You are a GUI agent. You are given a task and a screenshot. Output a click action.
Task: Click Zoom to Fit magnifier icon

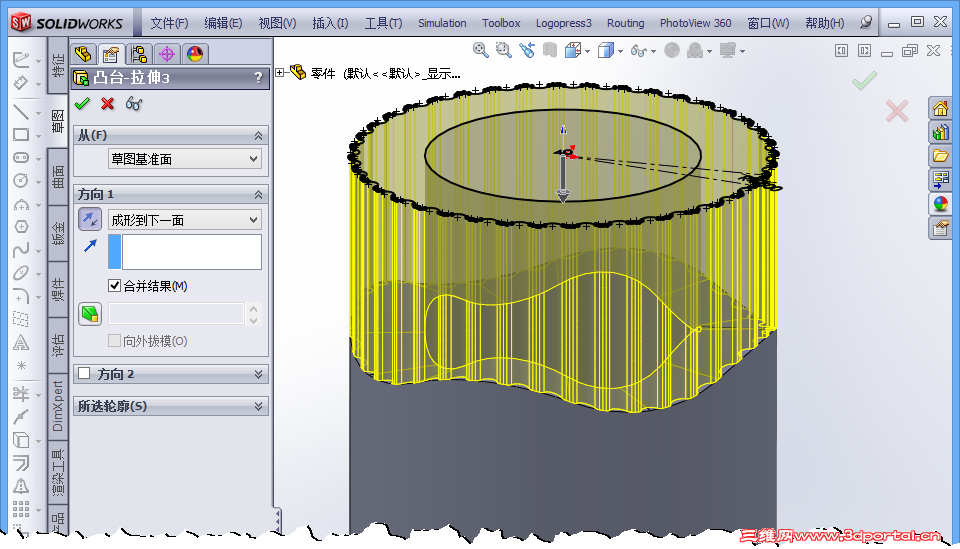click(x=481, y=51)
